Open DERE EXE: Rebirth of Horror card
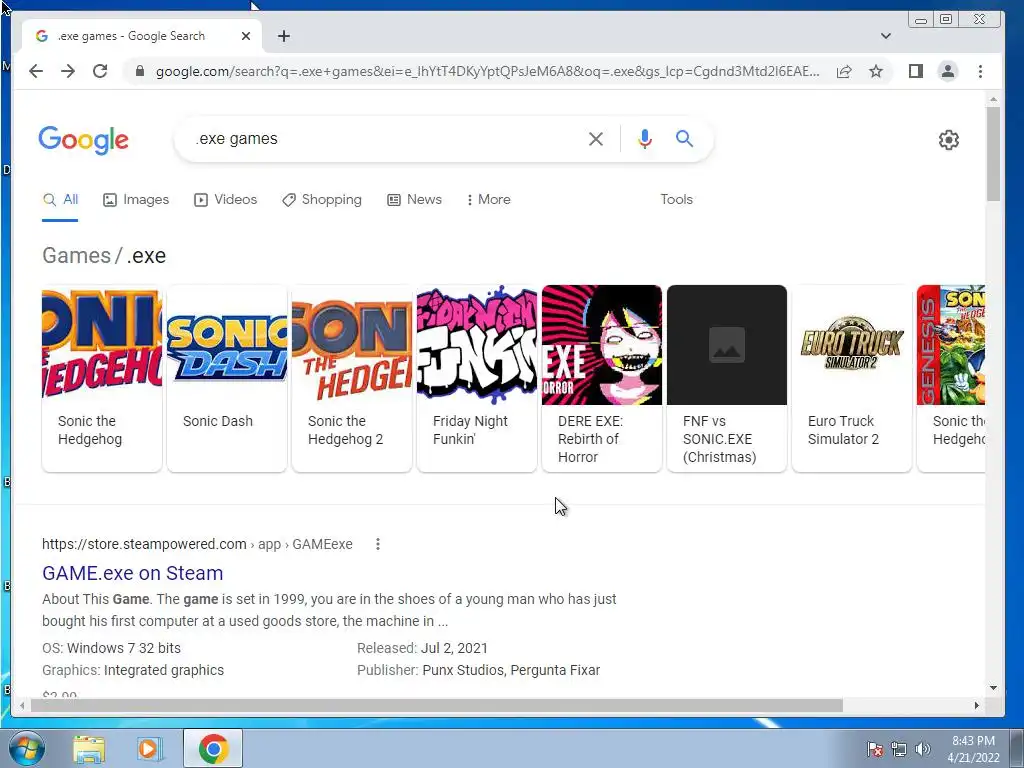 coord(601,378)
